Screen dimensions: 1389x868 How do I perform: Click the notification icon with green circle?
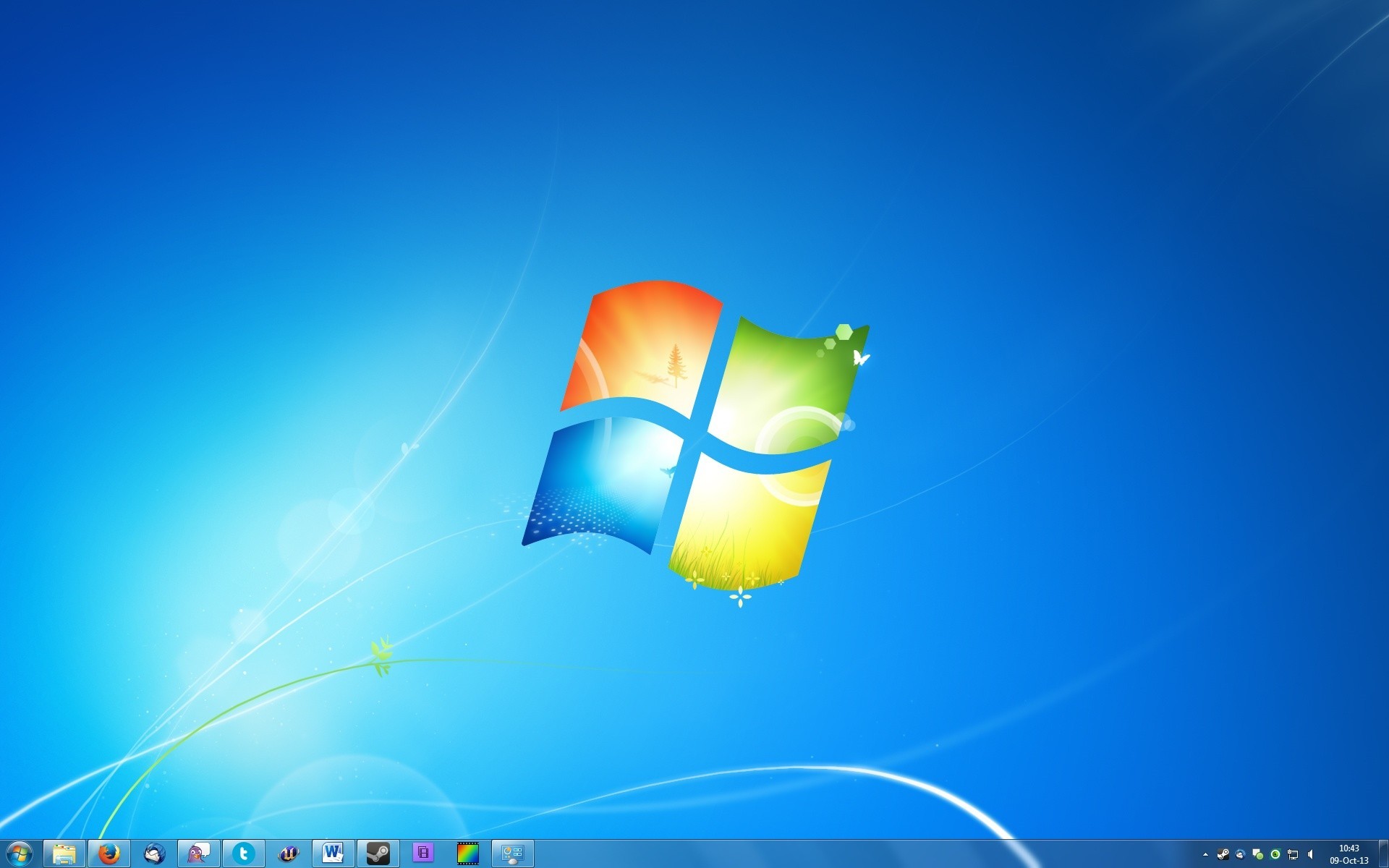(x=1258, y=855)
